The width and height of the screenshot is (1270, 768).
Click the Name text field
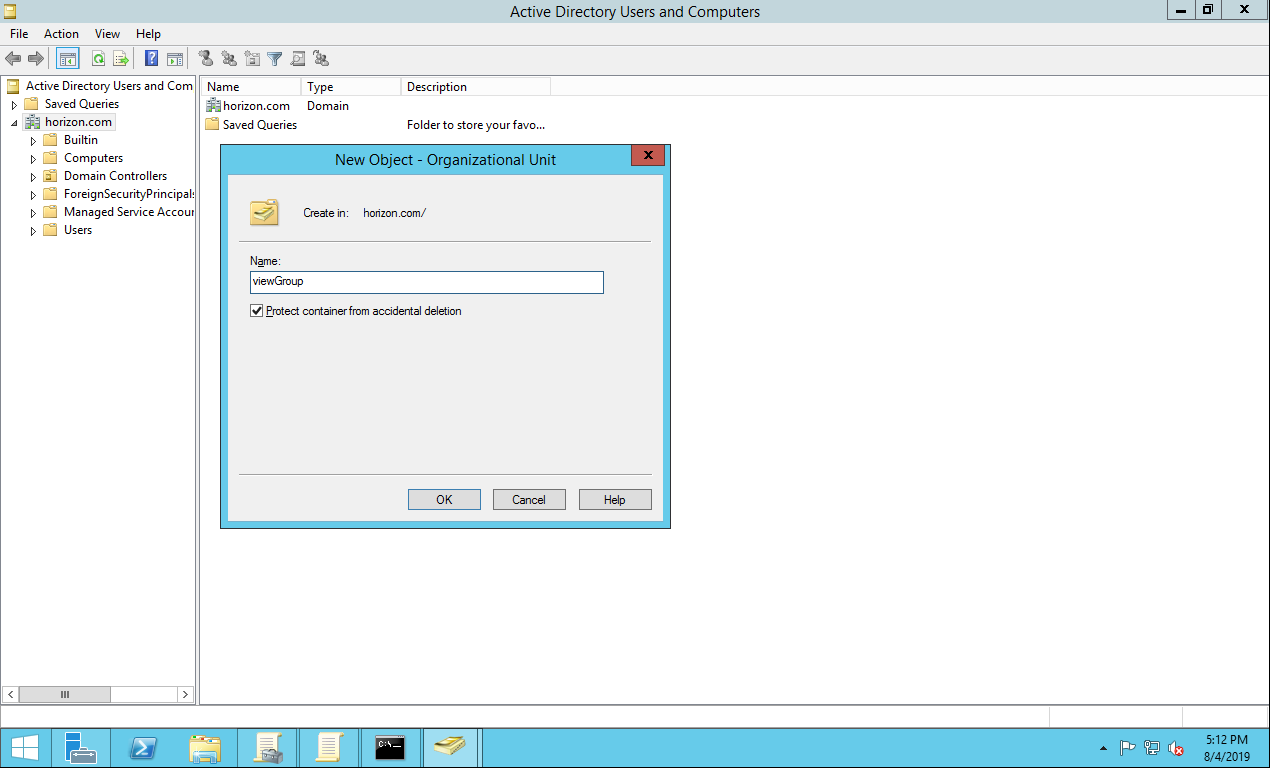tap(427, 282)
